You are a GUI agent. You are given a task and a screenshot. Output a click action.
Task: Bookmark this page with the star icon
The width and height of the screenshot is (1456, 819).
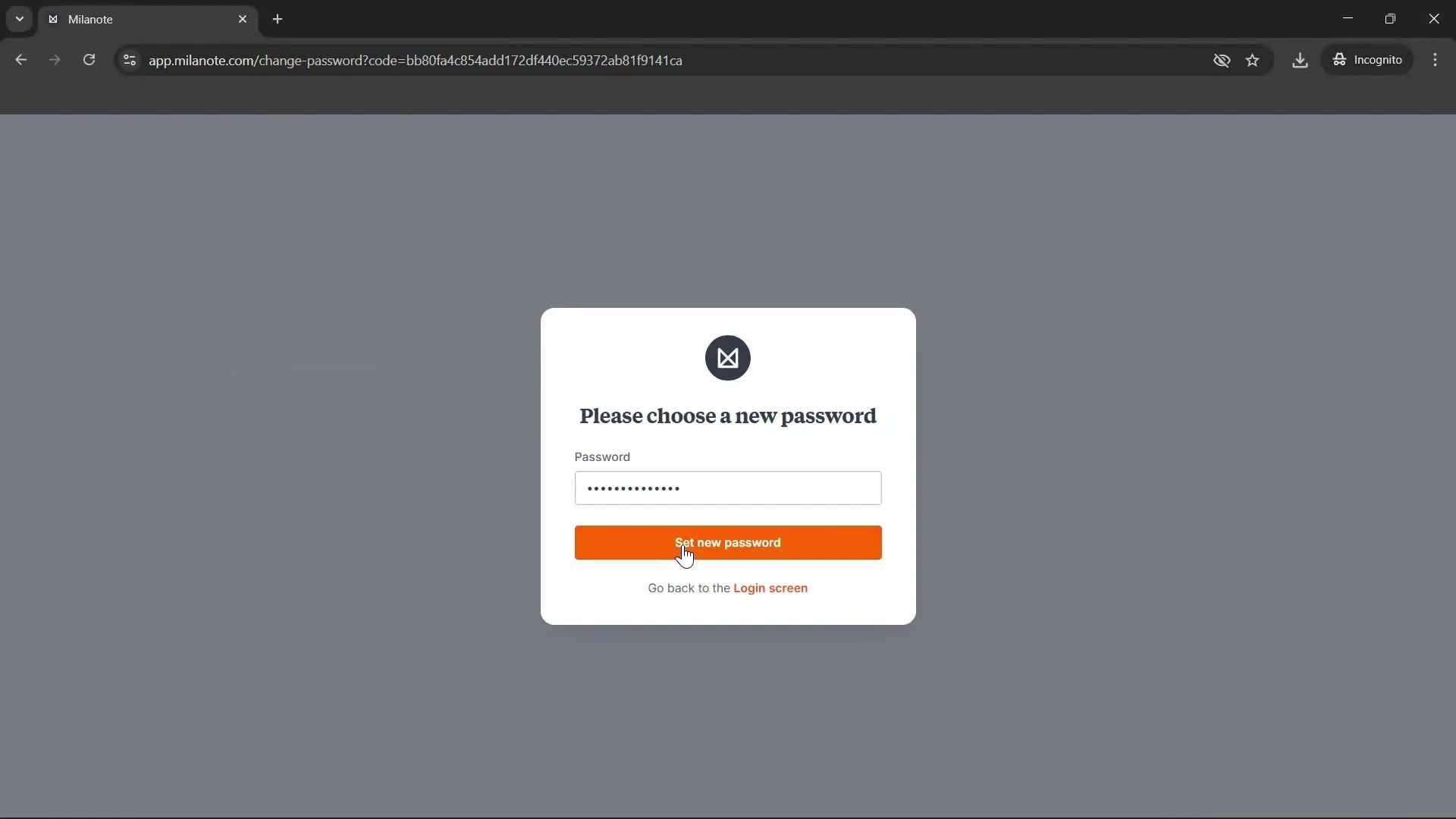tap(1253, 60)
